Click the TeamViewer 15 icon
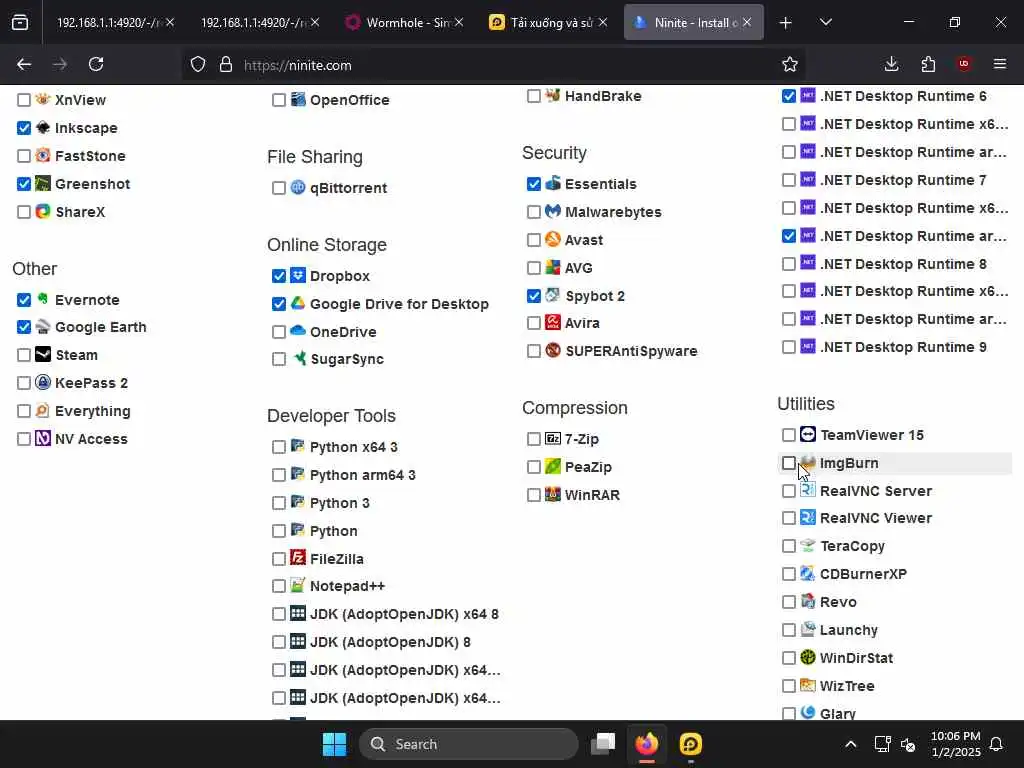 808,434
